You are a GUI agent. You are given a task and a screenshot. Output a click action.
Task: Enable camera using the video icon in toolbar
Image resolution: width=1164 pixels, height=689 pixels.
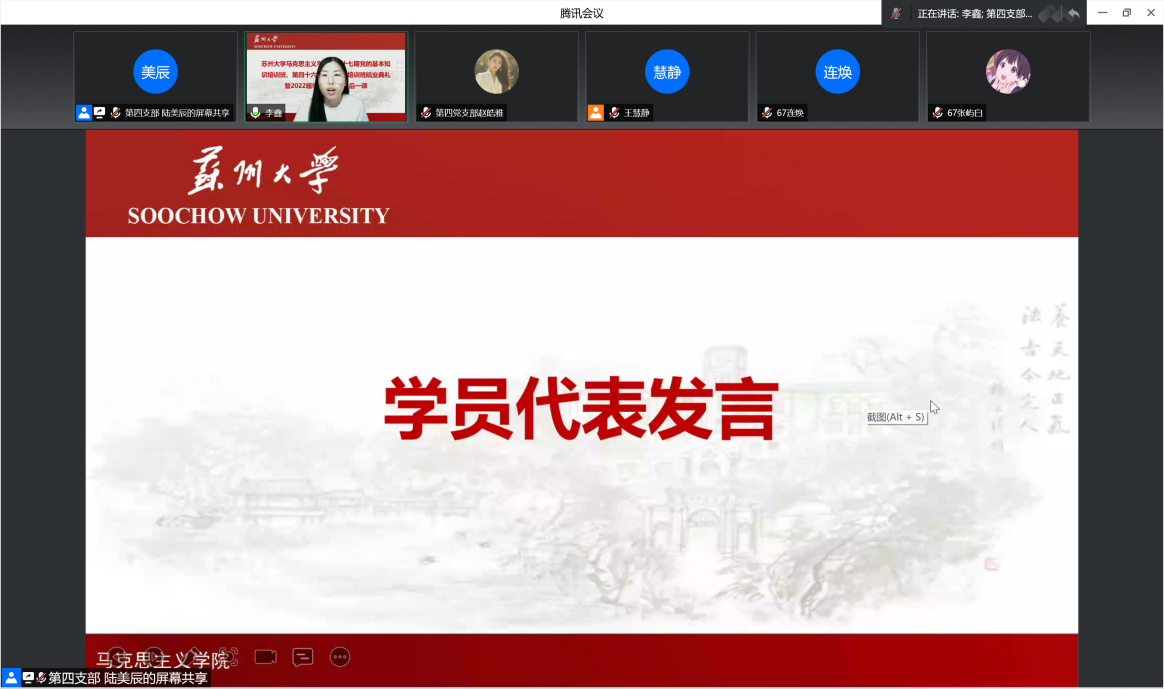[265, 657]
